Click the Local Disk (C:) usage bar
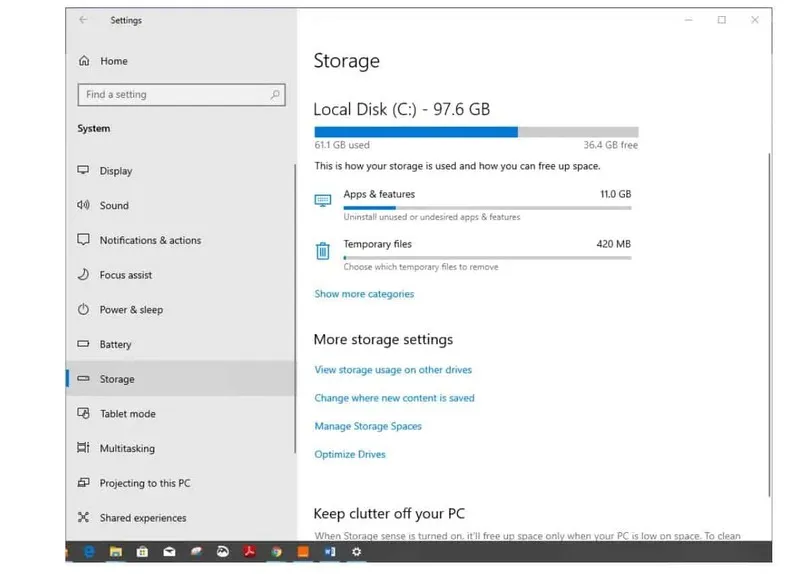 click(476, 132)
